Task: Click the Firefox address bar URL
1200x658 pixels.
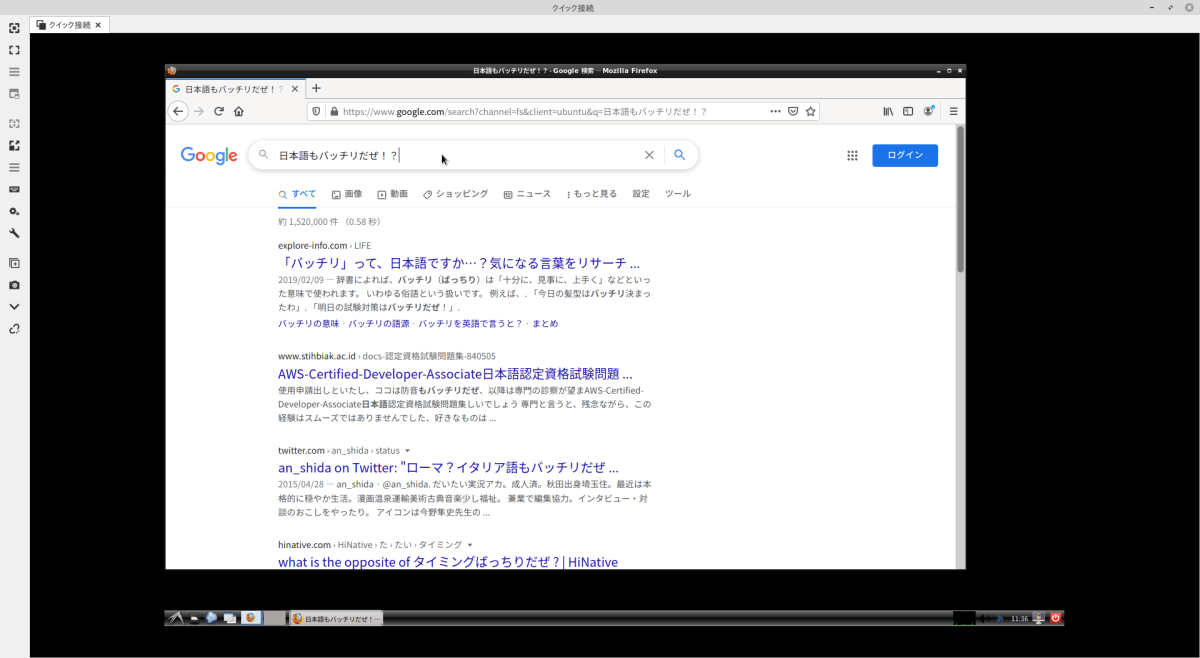Action: [525, 112]
